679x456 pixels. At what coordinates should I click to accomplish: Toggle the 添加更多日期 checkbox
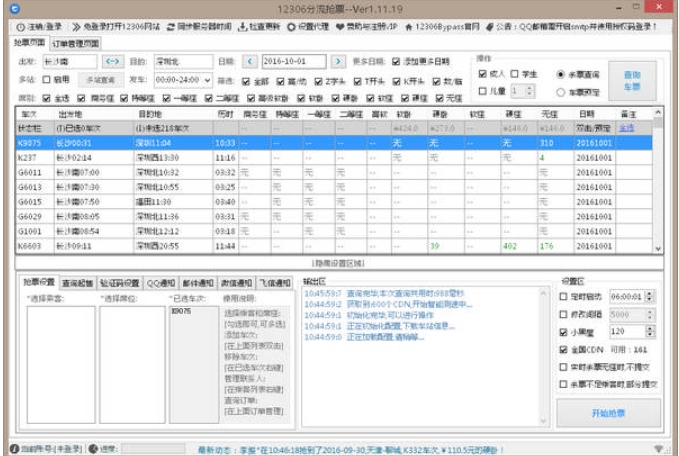[396, 61]
